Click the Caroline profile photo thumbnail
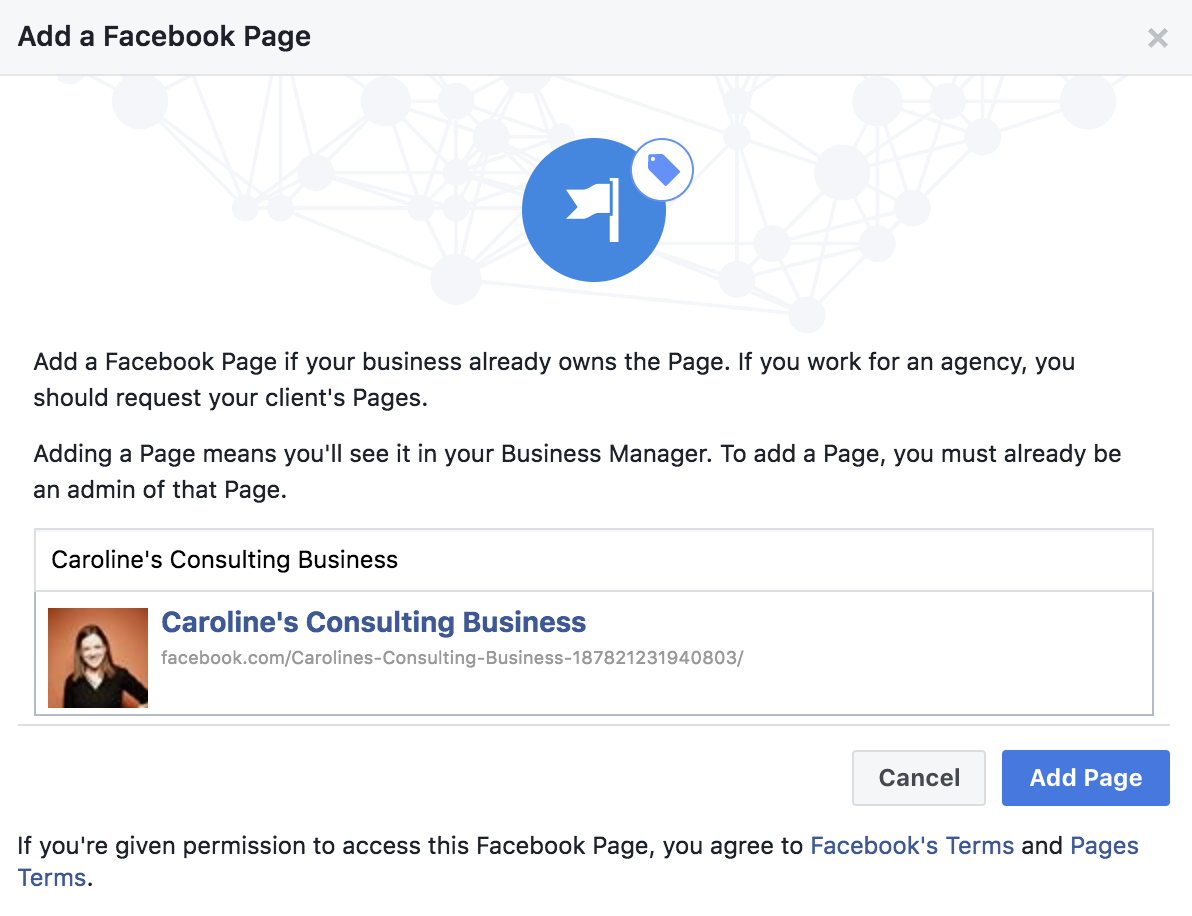The image size is (1192, 916). [98, 658]
